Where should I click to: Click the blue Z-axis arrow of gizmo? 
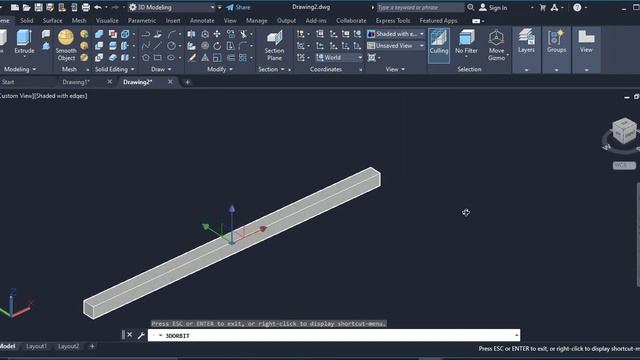(232, 209)
